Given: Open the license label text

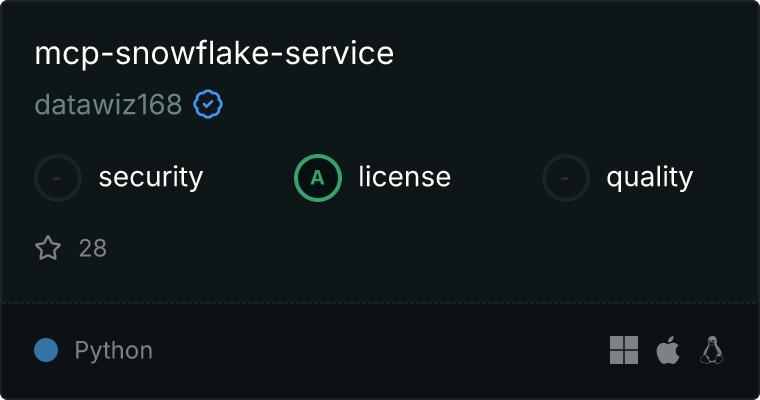Looking at the screenshot, I should [x=405, y=176].
